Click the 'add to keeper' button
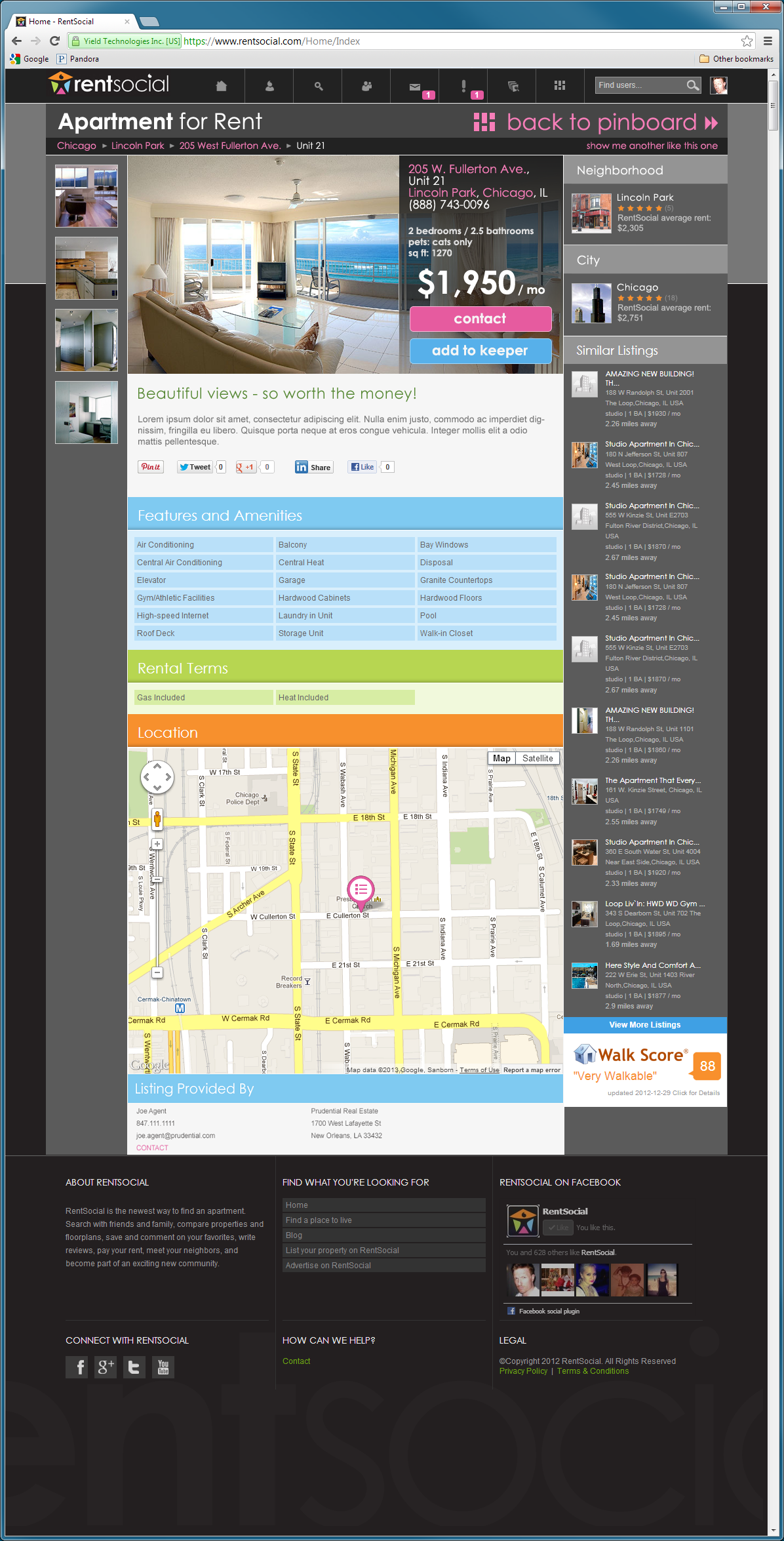This screenshot has height=1541, width=784. (x=480, y=351)
